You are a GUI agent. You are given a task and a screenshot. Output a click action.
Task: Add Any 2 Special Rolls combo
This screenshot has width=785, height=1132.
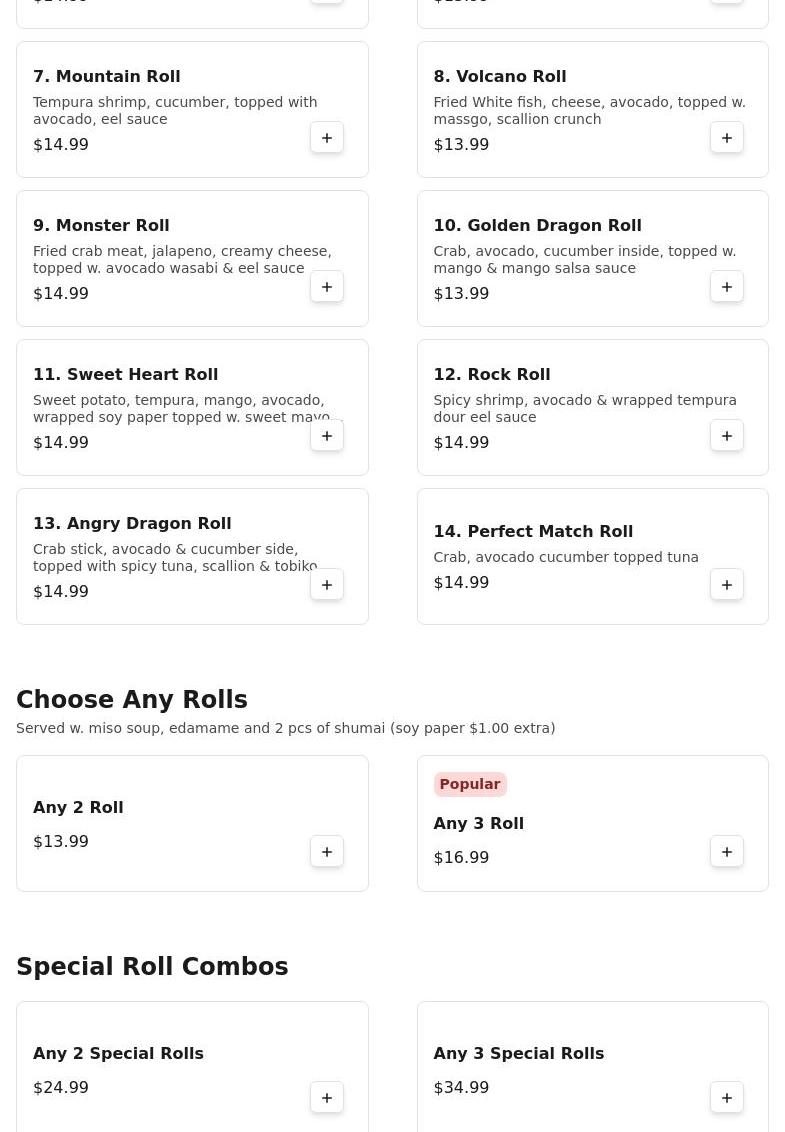pos(327,1098)
